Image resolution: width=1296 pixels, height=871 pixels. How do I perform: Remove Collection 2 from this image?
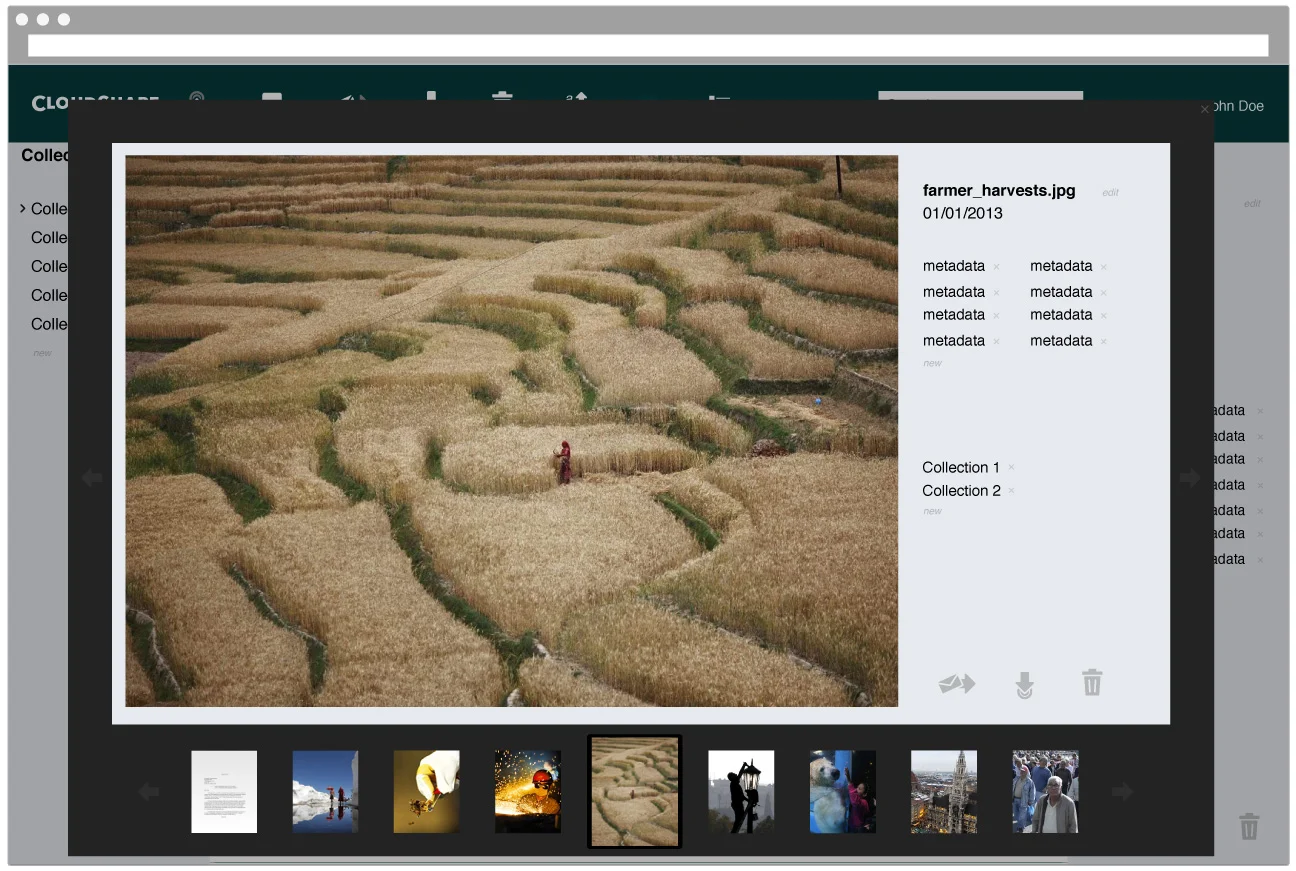pos(1011,490)
